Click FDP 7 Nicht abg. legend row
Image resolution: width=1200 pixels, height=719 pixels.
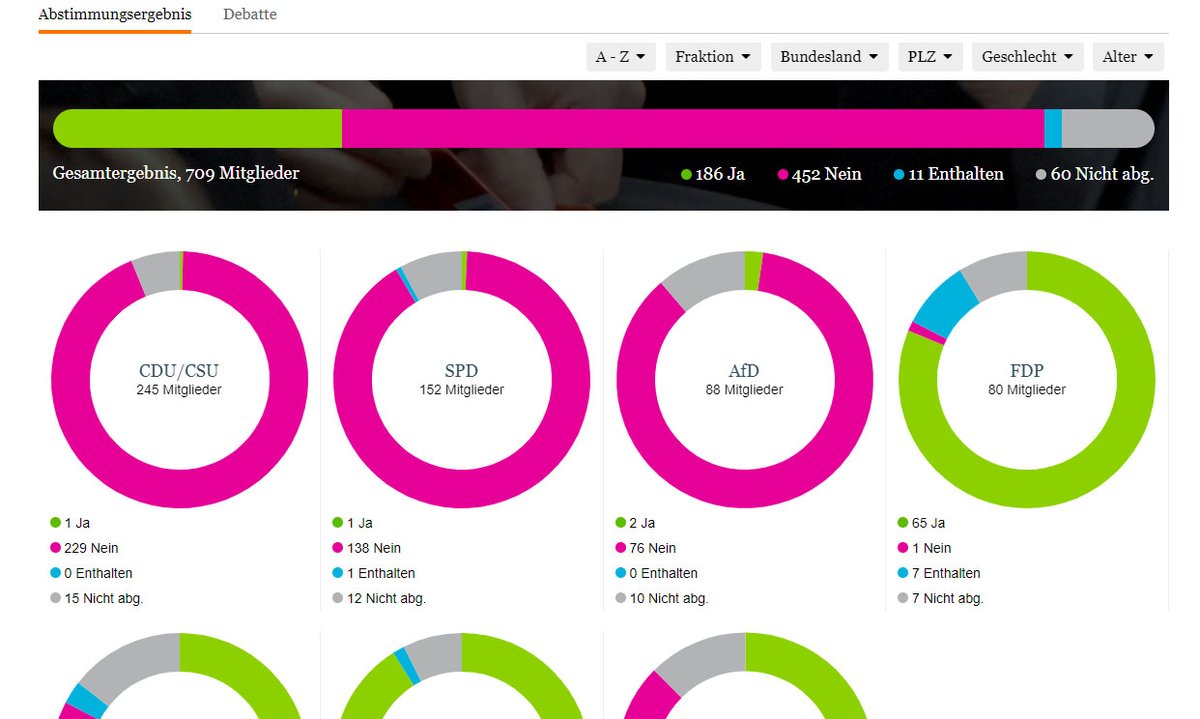(942, 598)
